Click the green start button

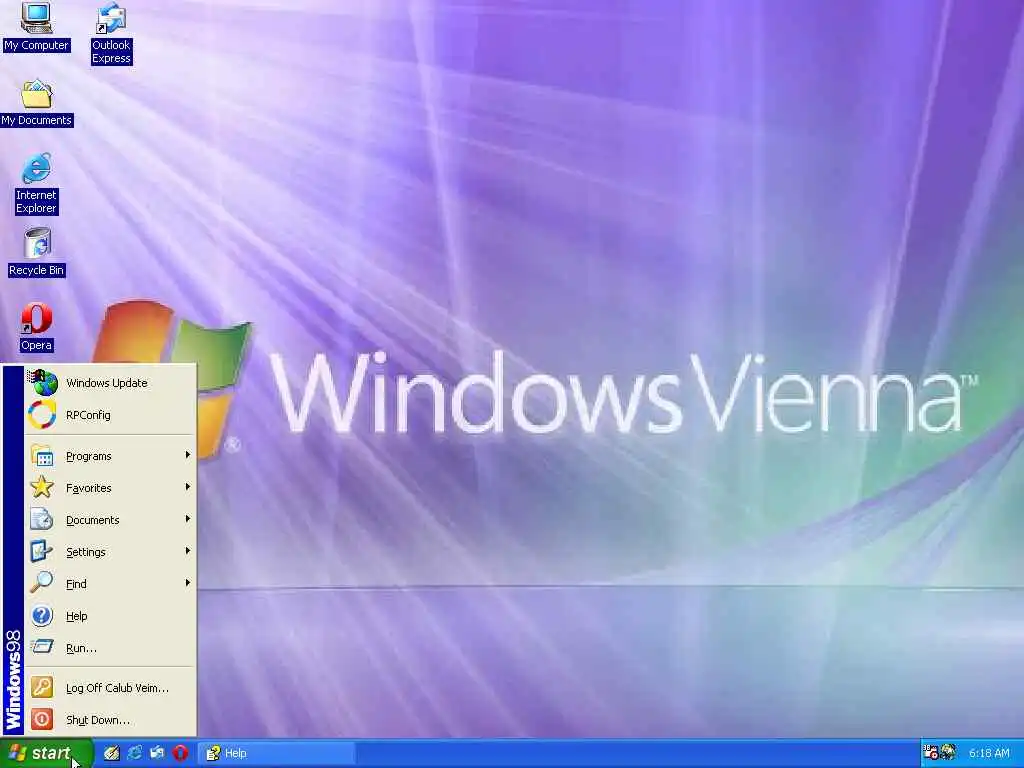(46, 753)
